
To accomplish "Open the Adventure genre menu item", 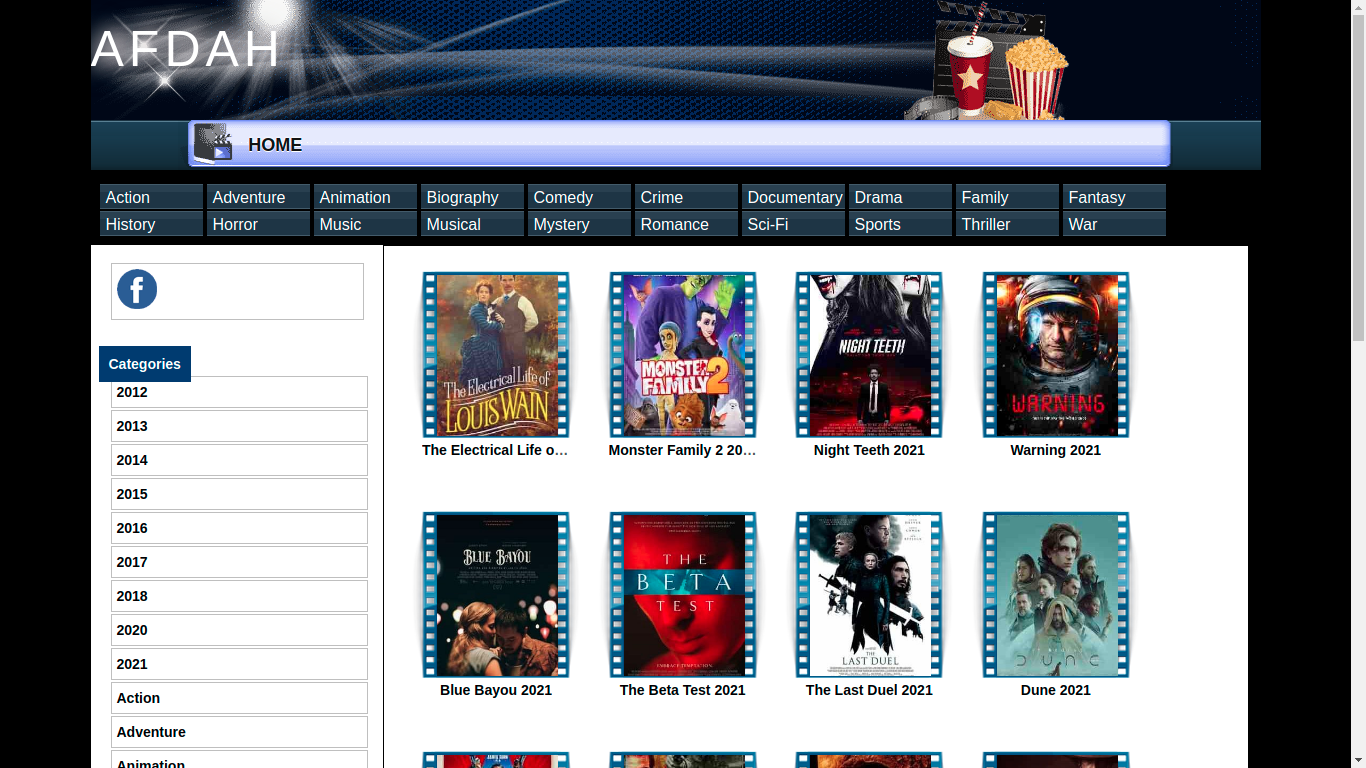I will click(258, 197).
